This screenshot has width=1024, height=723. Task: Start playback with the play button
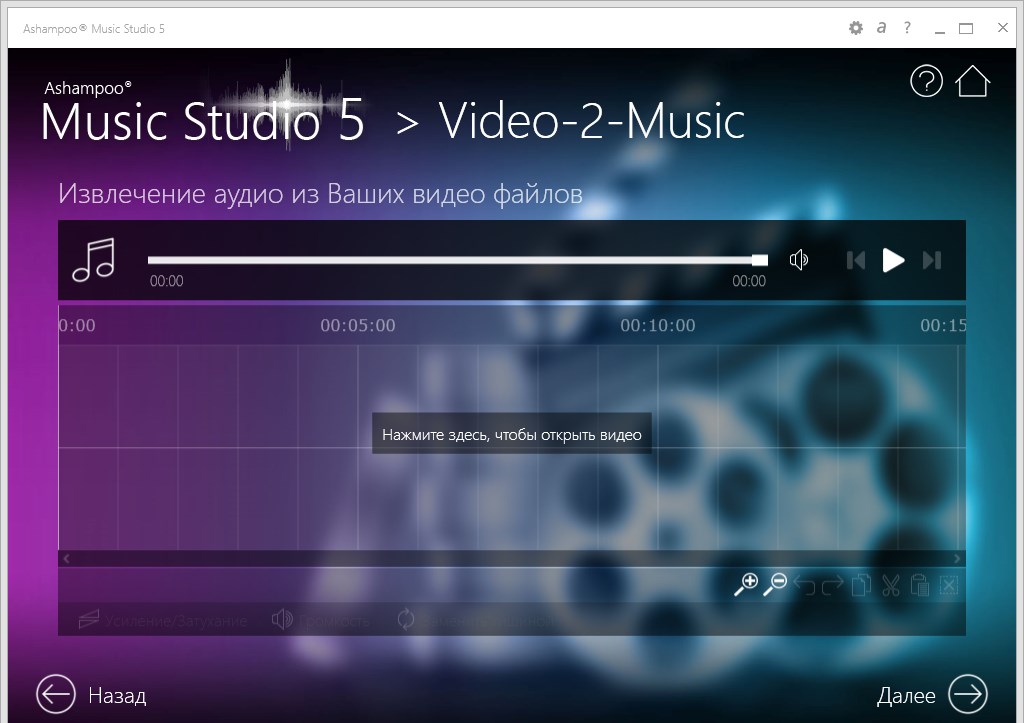click(x=893, y=260)
